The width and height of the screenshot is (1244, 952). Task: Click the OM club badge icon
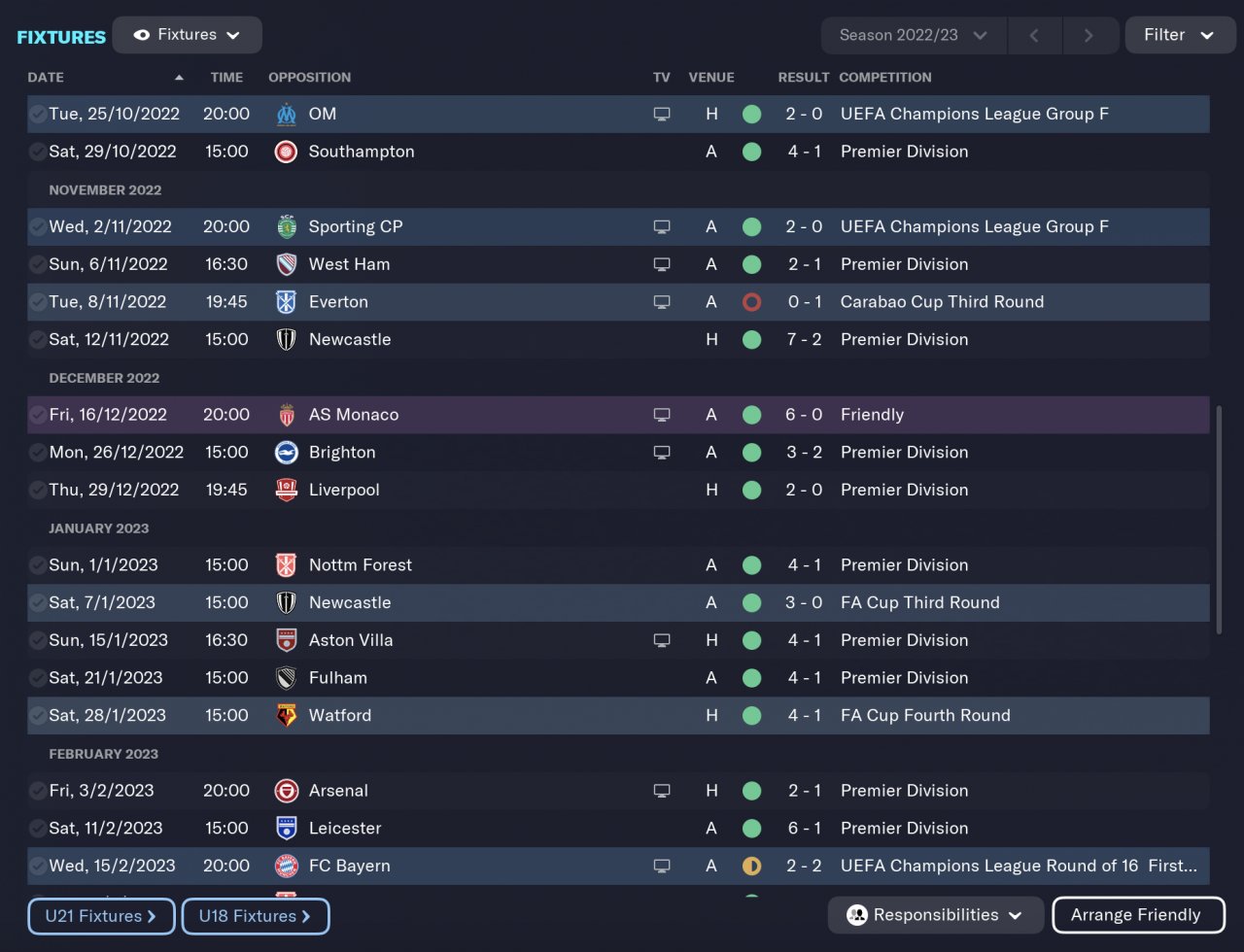[x=286, y=115]
